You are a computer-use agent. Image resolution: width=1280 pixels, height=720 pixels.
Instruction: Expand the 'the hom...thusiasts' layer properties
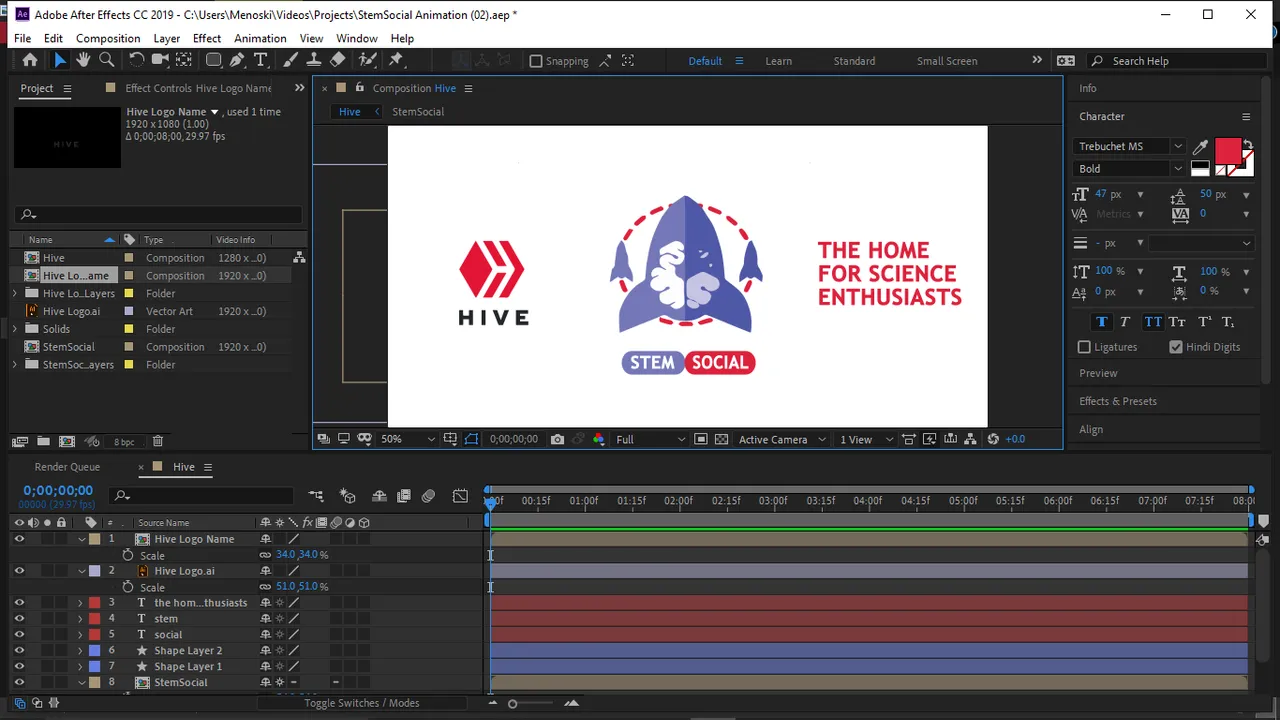pos(80,603)
